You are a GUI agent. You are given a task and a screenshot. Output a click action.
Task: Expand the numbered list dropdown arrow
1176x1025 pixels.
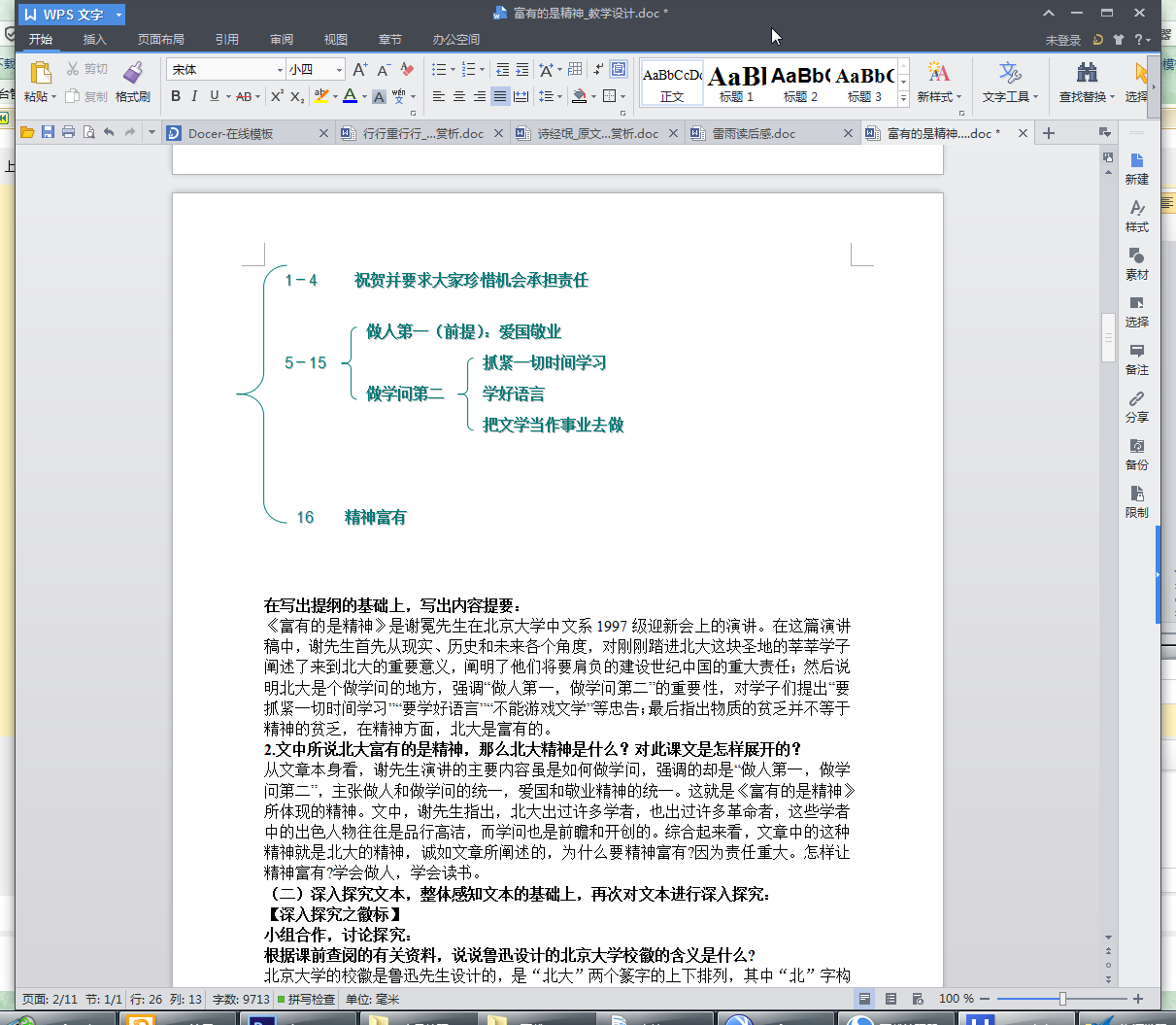(482, 69)
